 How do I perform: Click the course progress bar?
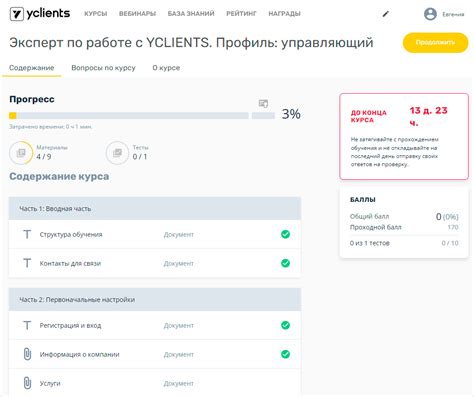(x=142, y=116)
